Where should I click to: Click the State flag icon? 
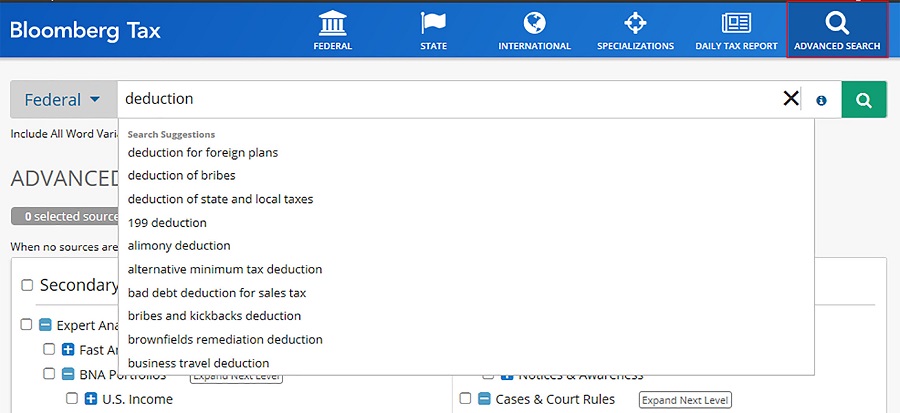[433, 24]
